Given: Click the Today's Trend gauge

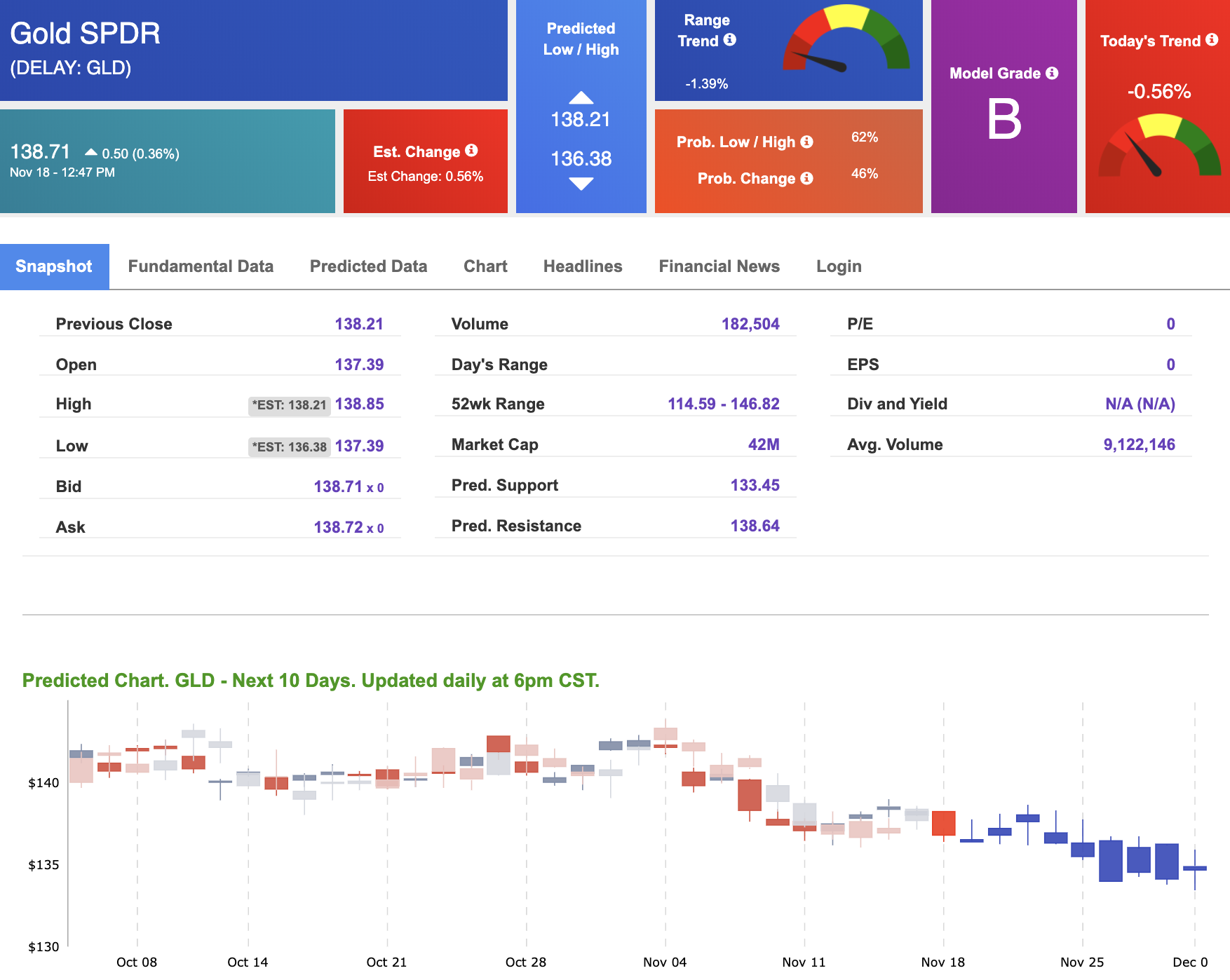Looking at the screenshot, I should coord(1160,146).
